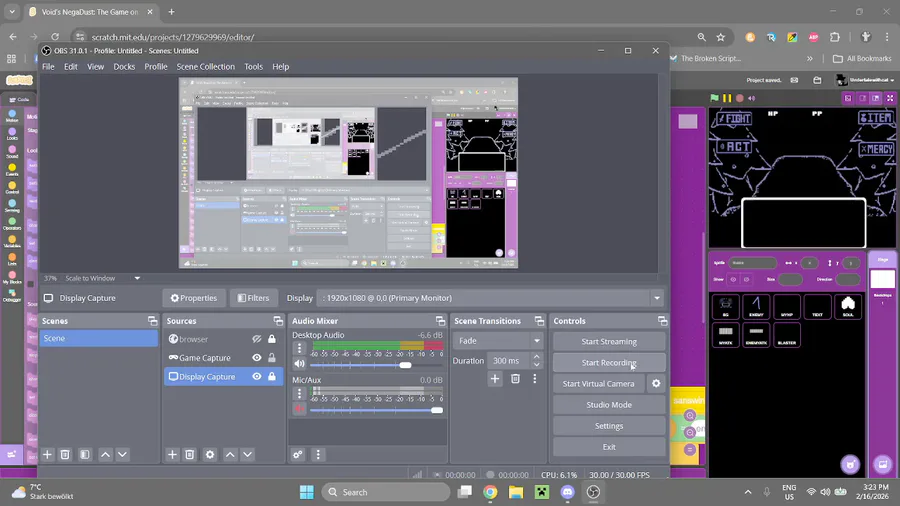This screenshot has height=506, width=900.
Task: Open OBS Docks menu
Action: 124,67
